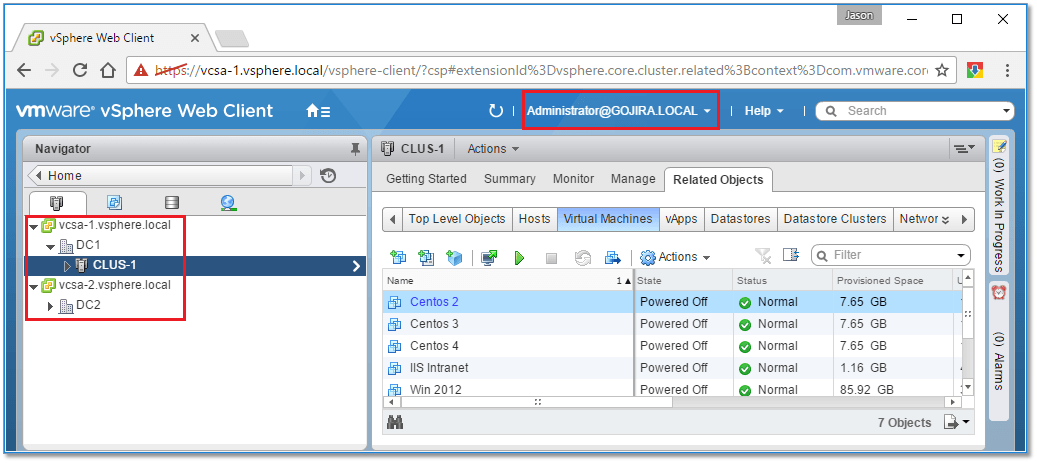Viewport: 1037px width, 463px height.
Task: Open the Administrator@GOJIRA.LOCAL user menu
Action: (x=618, y=111)
